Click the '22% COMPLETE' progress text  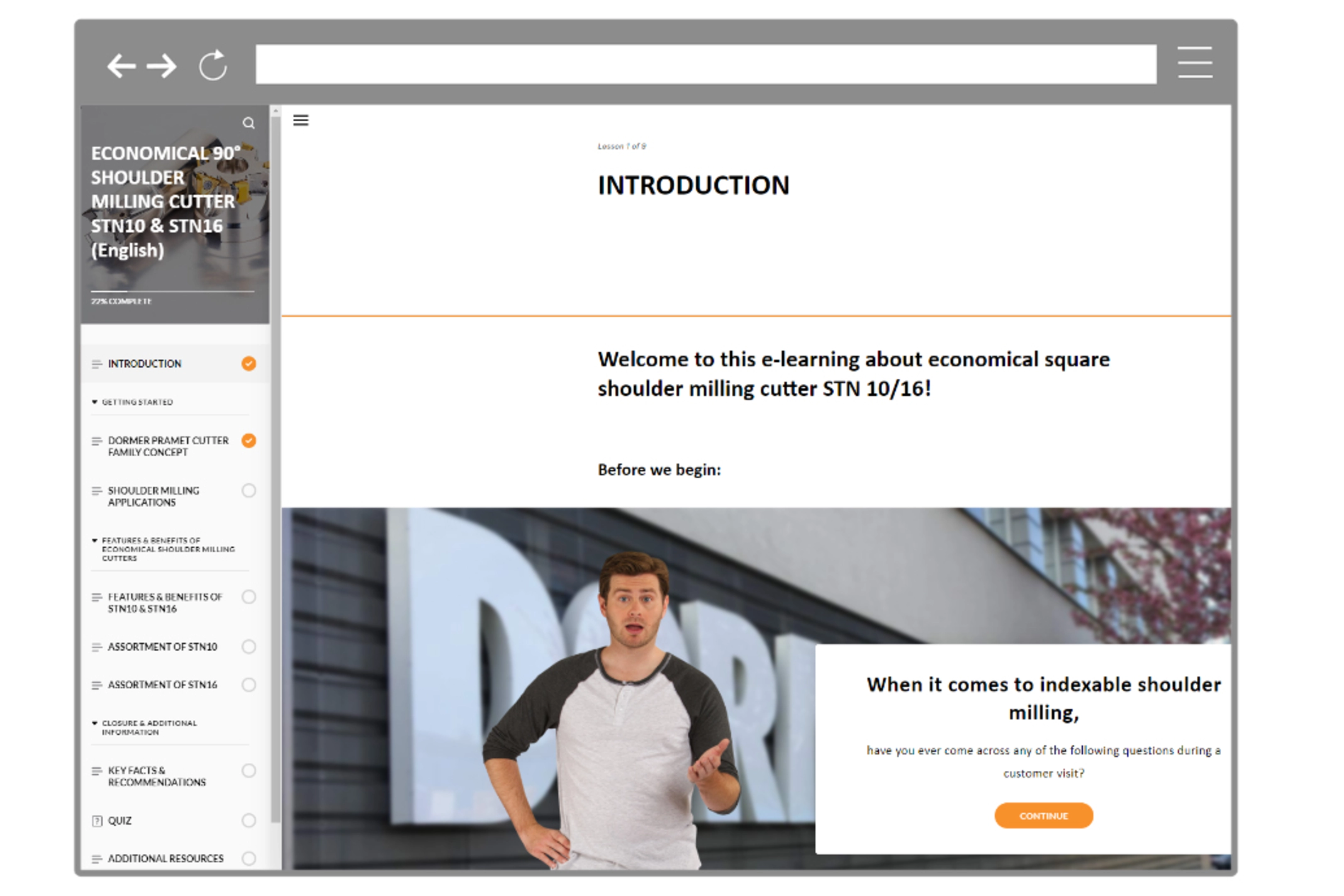click(x=121, y=301)
